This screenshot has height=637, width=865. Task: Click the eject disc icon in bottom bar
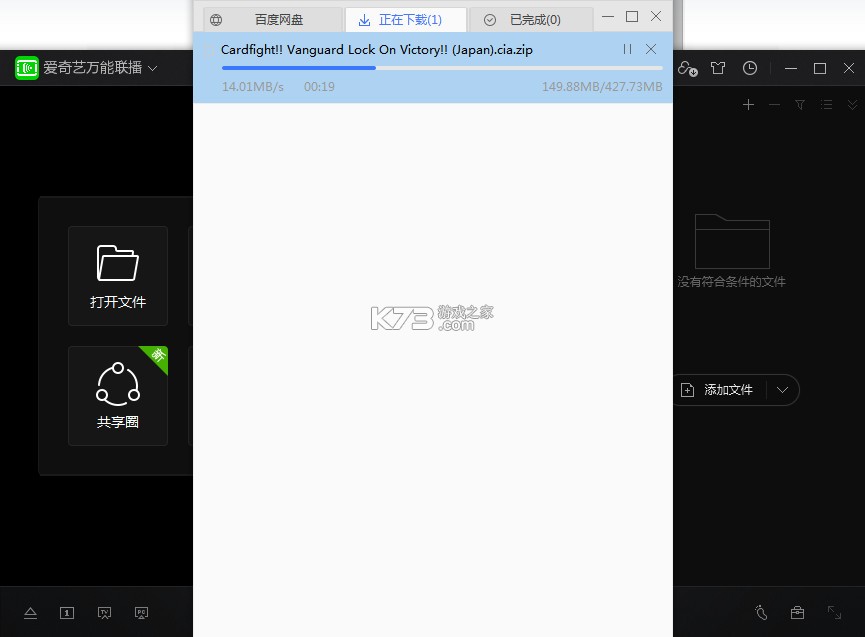point(30,612)
